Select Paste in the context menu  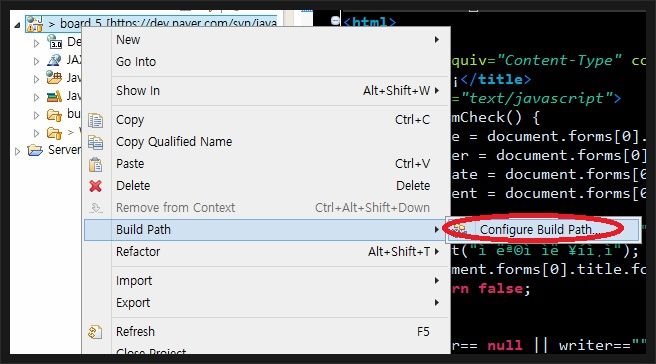[266, 164]
